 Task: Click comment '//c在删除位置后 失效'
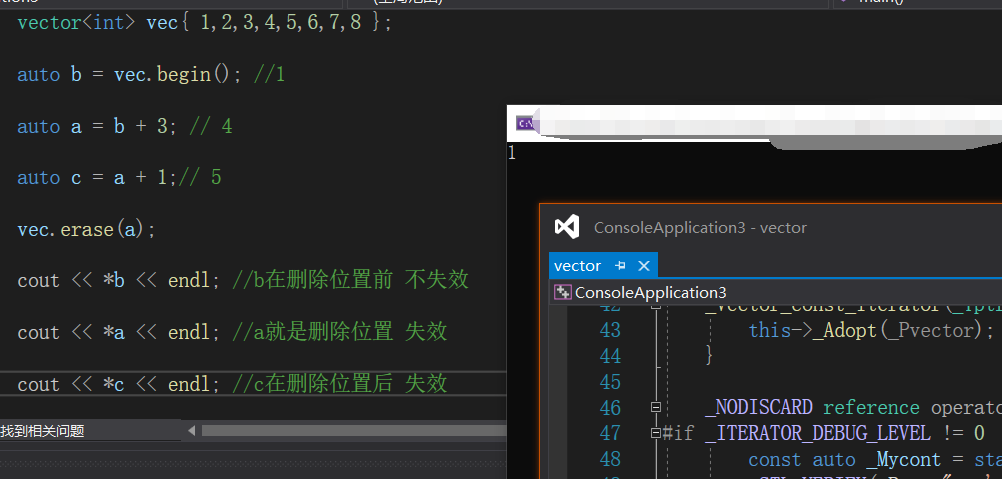point(339,384)
